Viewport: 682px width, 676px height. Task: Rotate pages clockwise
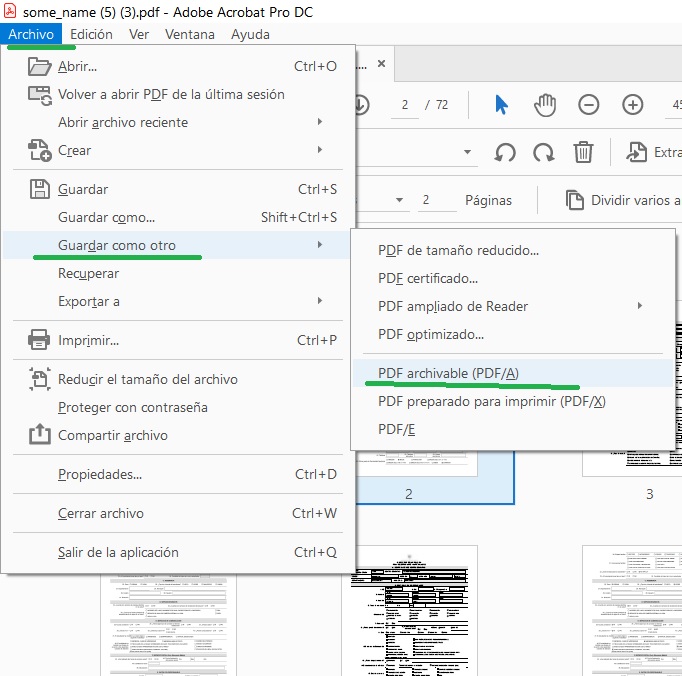pos(544,152)
